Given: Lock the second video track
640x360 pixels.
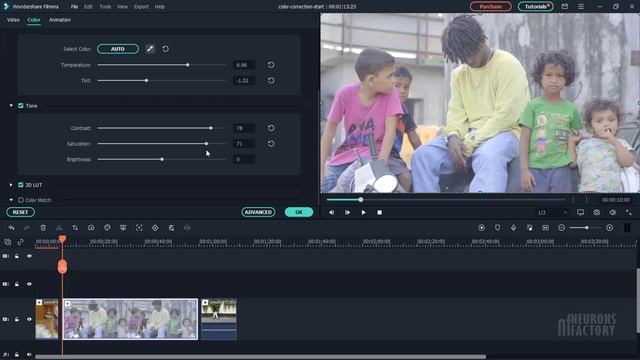Looking at the screenshot, I should coord(17,284).
